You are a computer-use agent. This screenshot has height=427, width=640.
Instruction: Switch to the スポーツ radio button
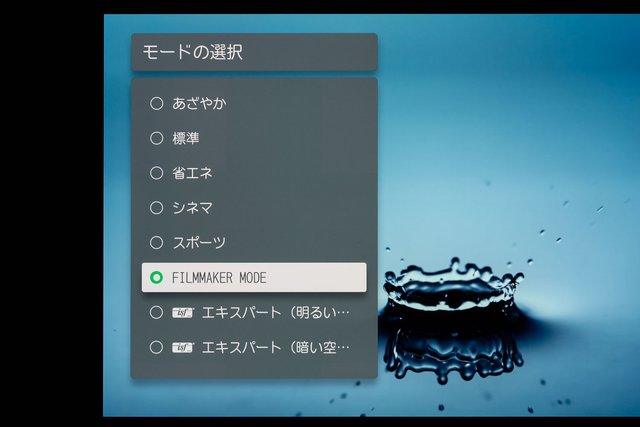tap(156, 242)
